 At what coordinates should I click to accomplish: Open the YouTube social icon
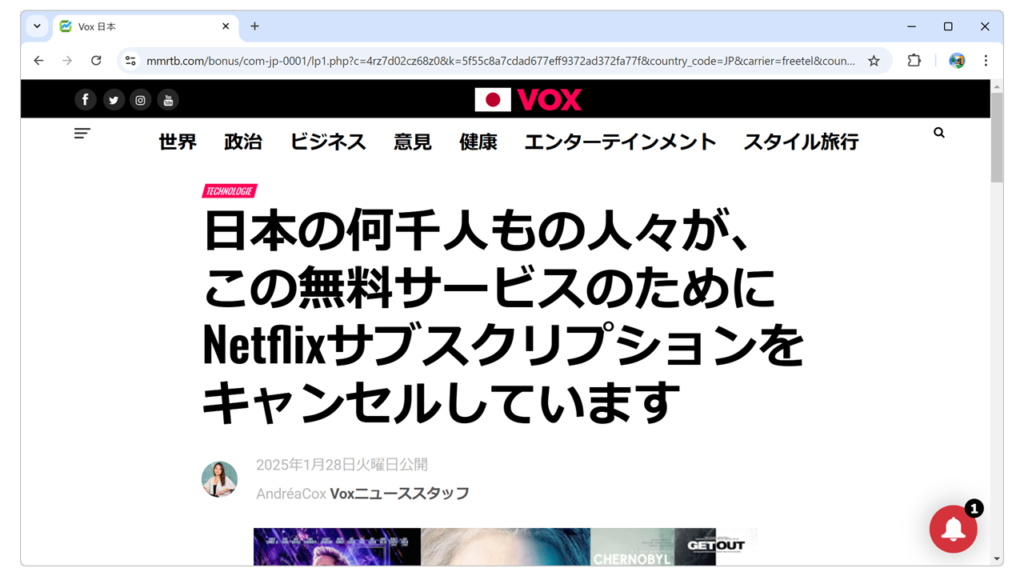[168, 99]
